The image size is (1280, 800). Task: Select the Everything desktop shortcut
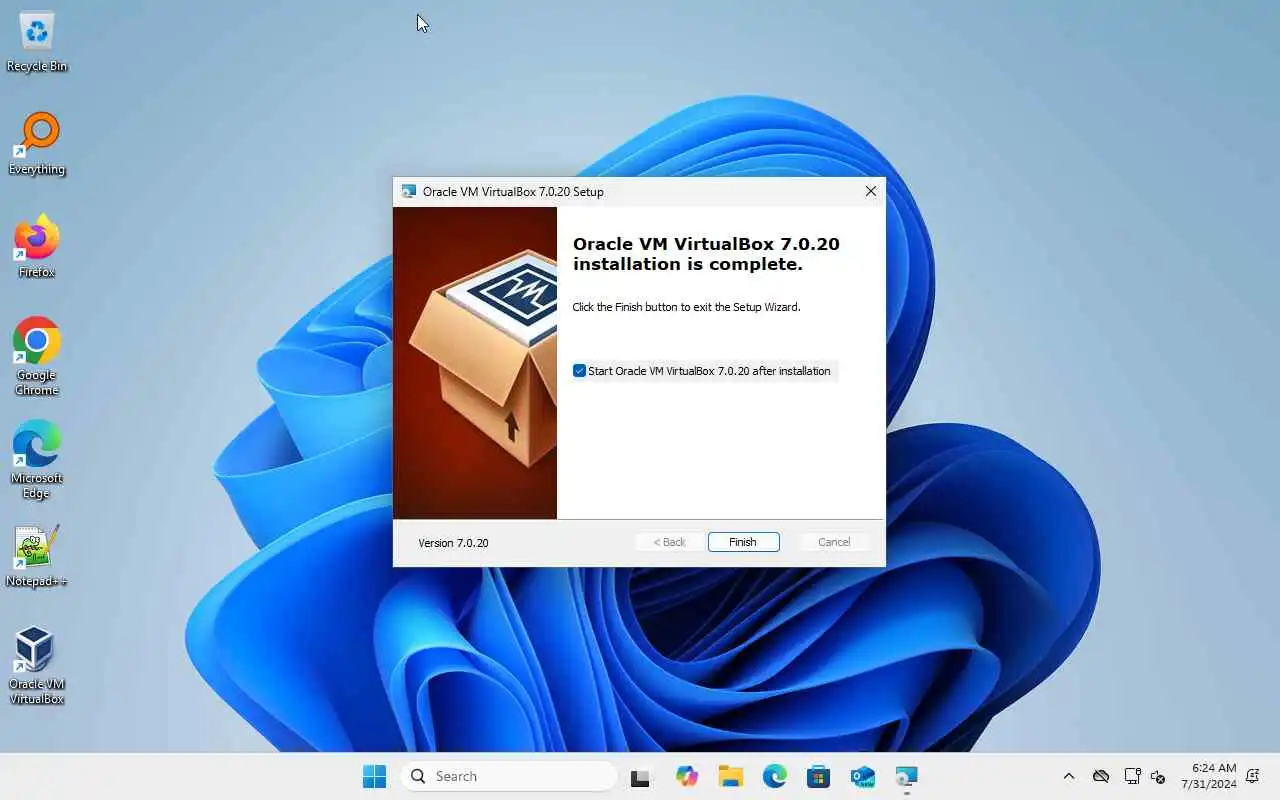click(37, 145)
